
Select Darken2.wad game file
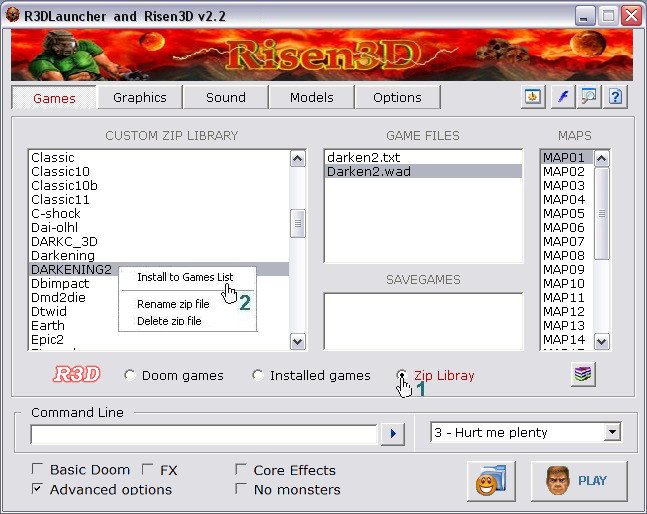coord(424,172)
